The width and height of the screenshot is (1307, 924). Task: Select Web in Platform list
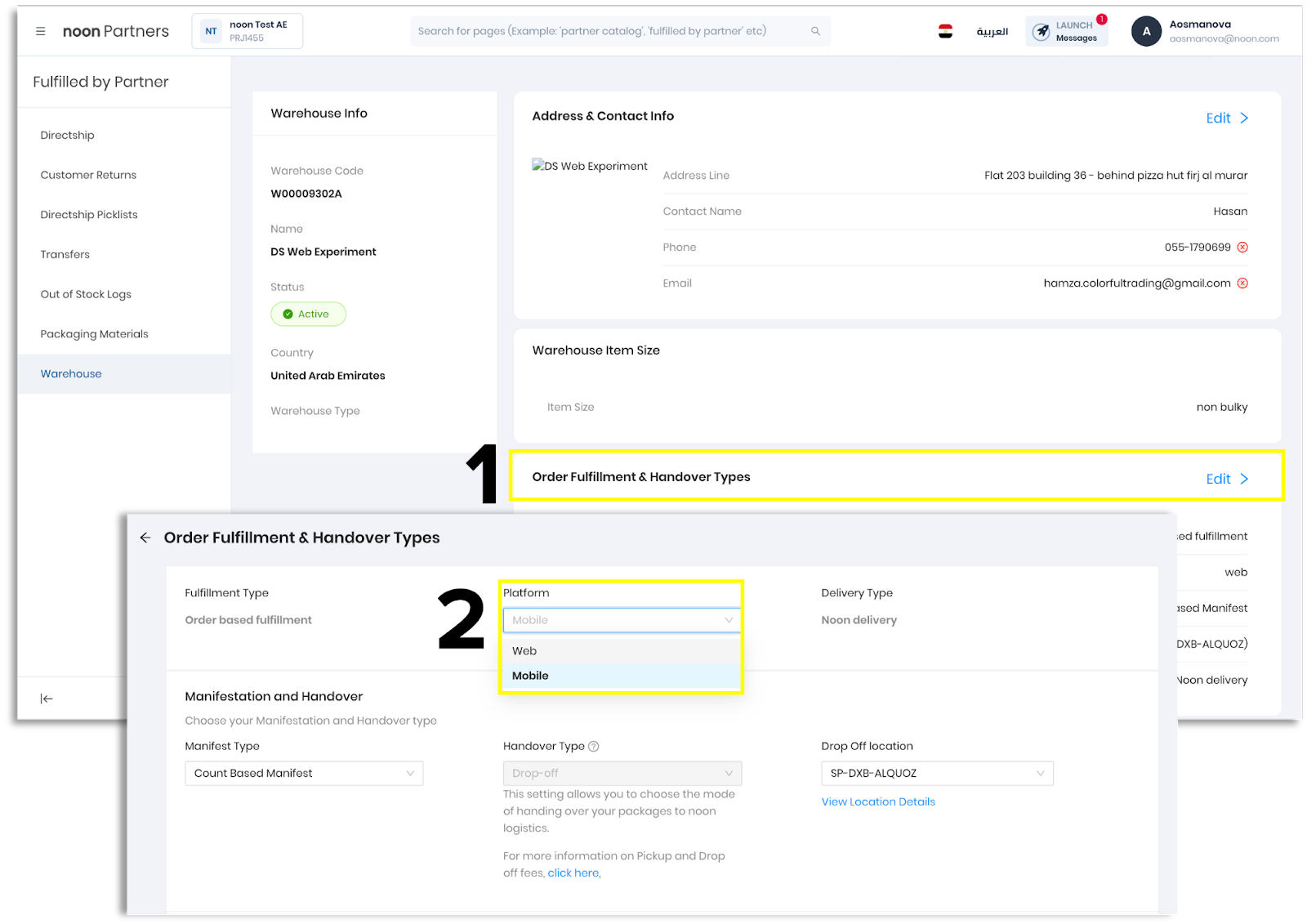point(621,651)
